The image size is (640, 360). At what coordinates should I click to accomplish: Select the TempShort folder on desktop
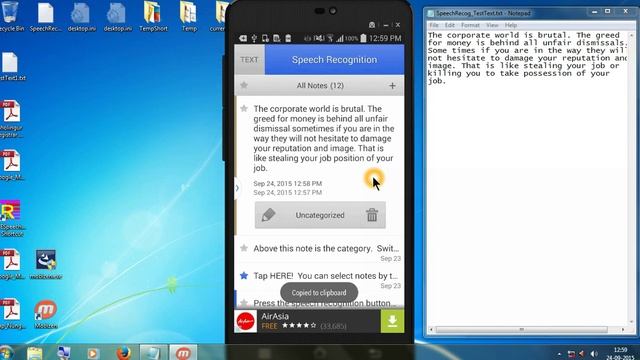[x=153, y=16]
